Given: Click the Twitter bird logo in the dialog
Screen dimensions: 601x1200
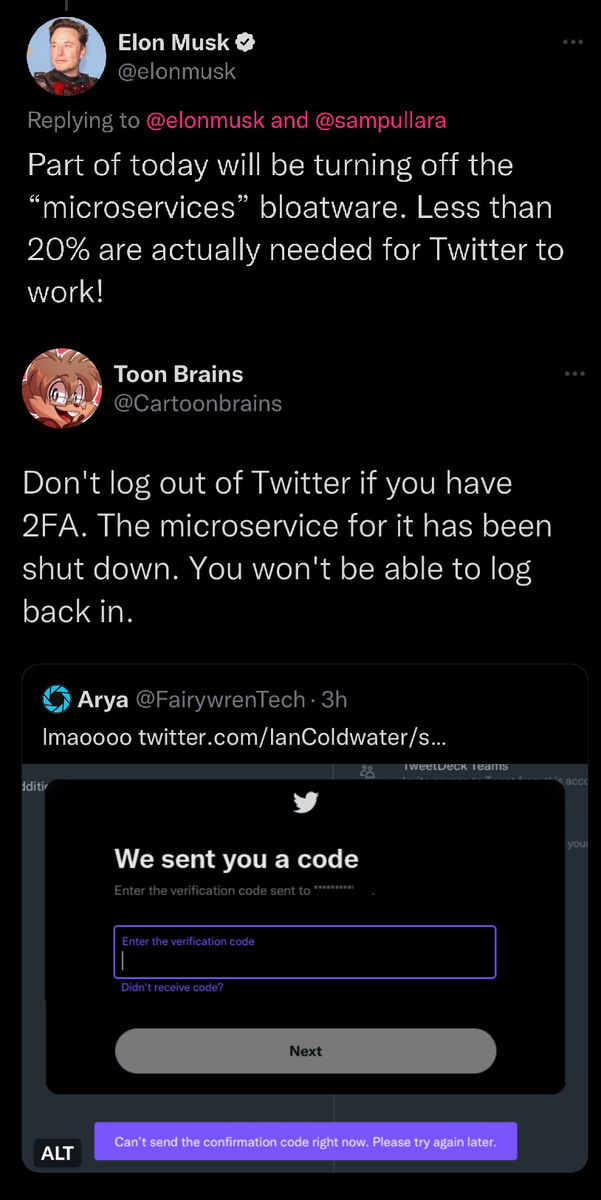Looking at the screenshot, I should pyautogui.click(x=305, y=803).
